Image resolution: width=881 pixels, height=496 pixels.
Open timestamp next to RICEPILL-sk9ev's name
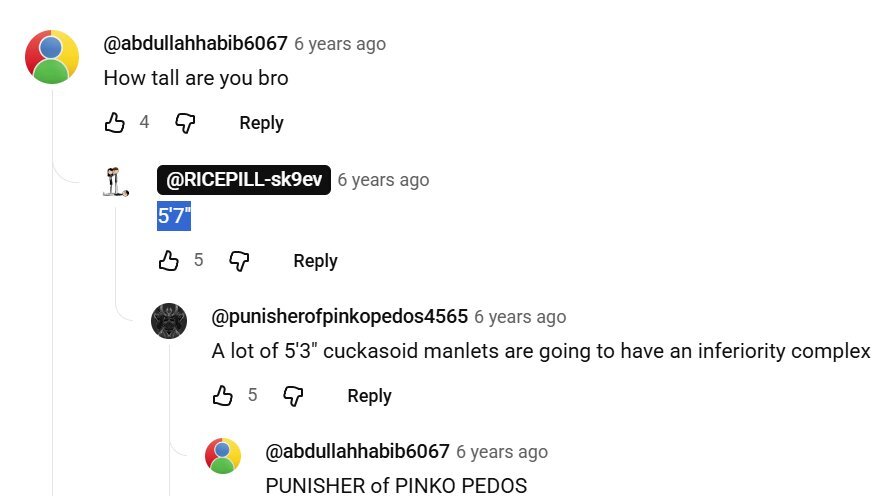point(383,180)
